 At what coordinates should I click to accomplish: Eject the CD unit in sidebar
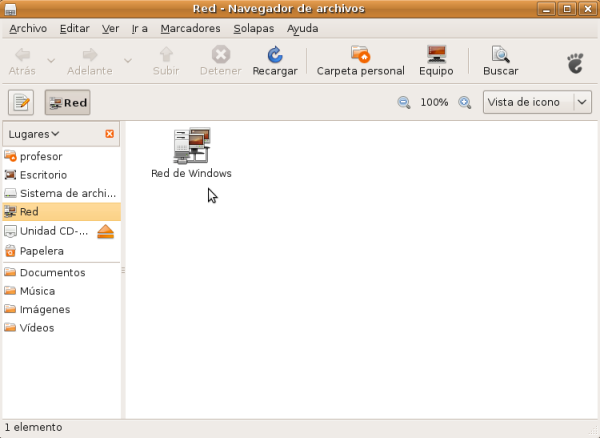(106, 232)
